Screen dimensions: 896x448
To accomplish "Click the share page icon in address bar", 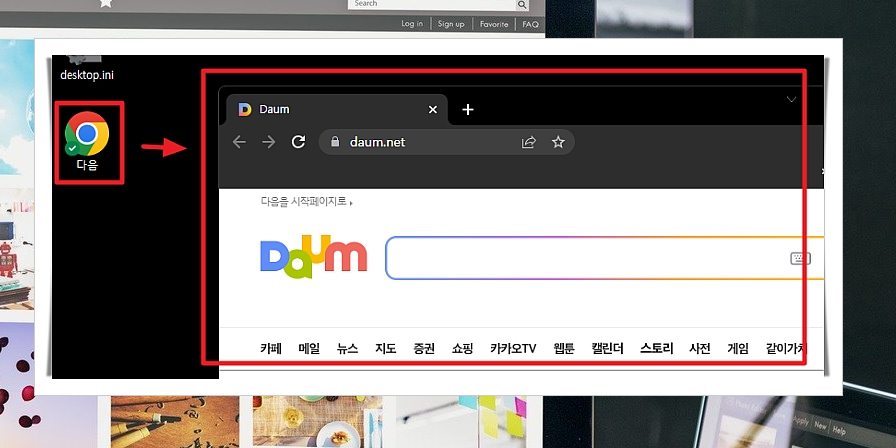I will [x=529, y=142].
